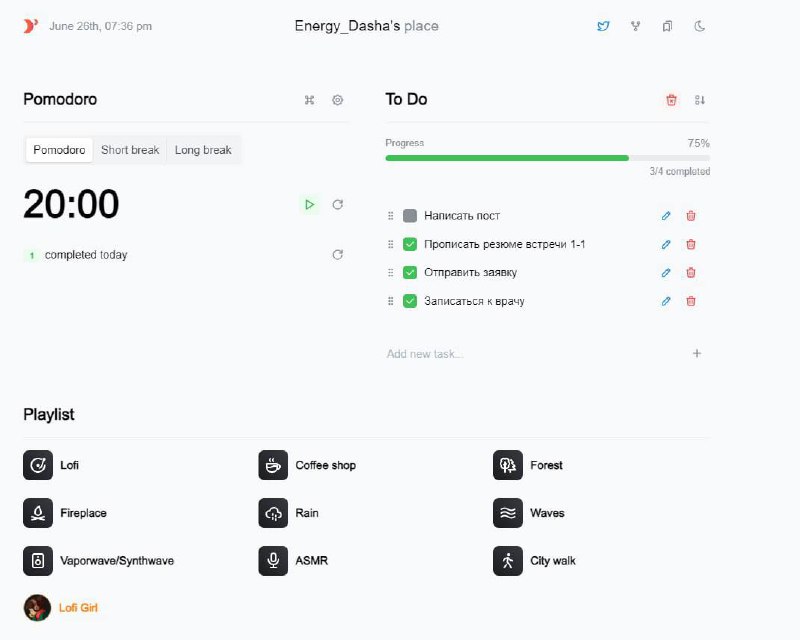This screenshot has width=800, height=640.
Task: Switch to the Short break tab
Action: point(130,150)
